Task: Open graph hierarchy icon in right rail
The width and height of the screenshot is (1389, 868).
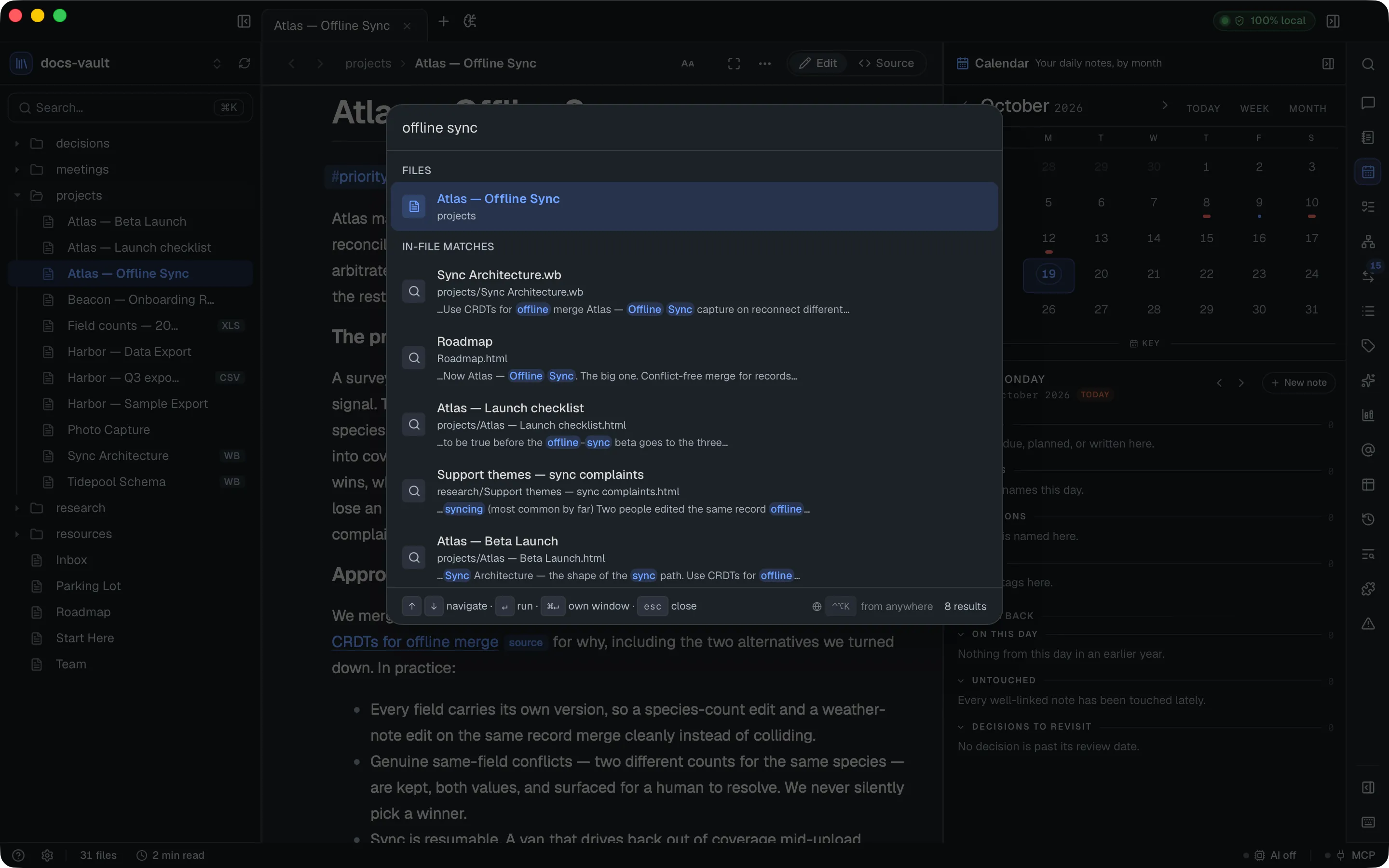Action: point(1368,242)
